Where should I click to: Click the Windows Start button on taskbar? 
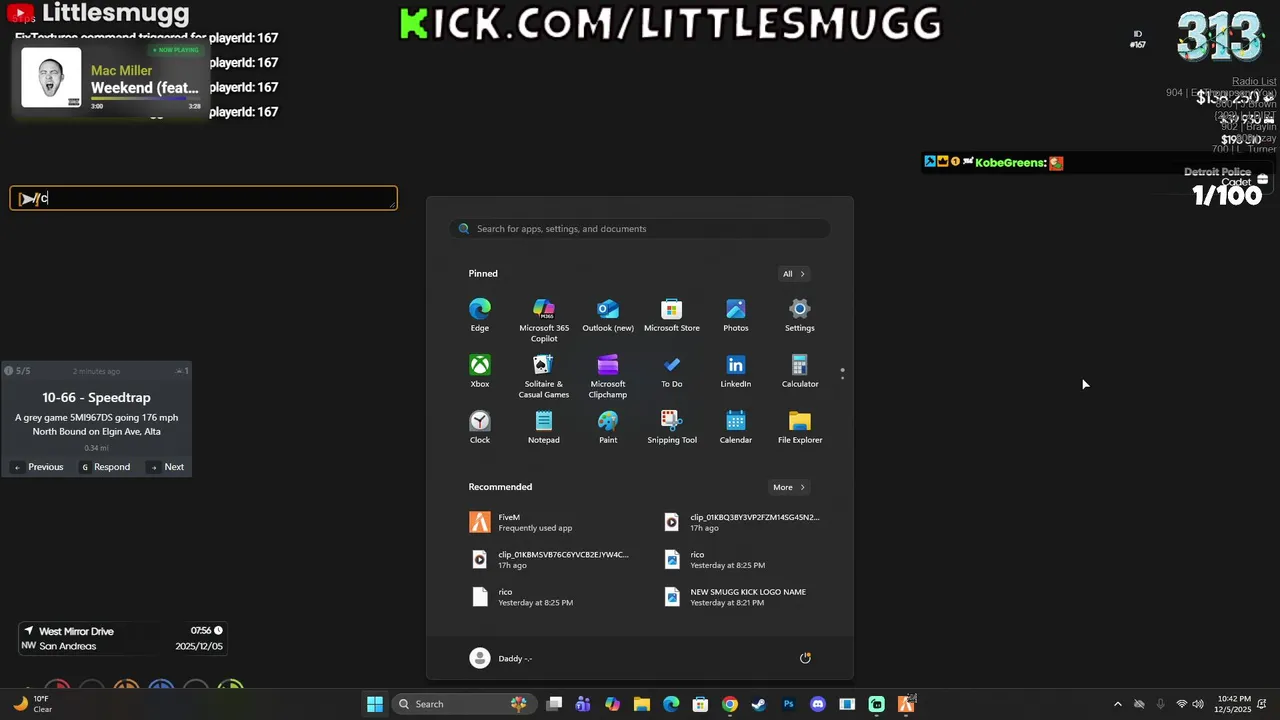375,704
